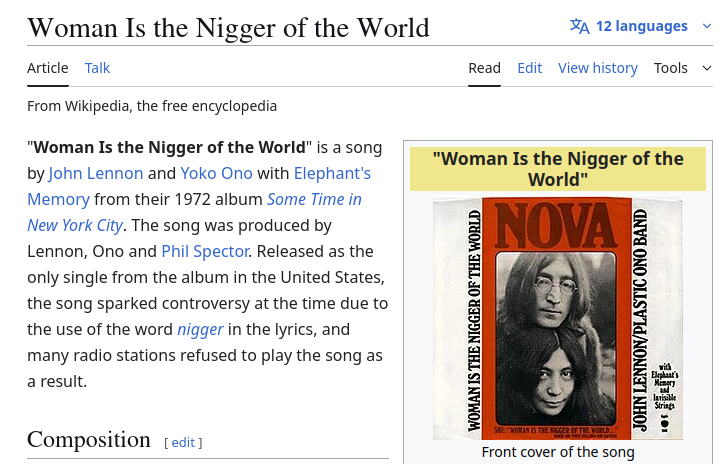Click the edit link beside Composition
This screenshot has width=720, height=464.
coord(183,442)
